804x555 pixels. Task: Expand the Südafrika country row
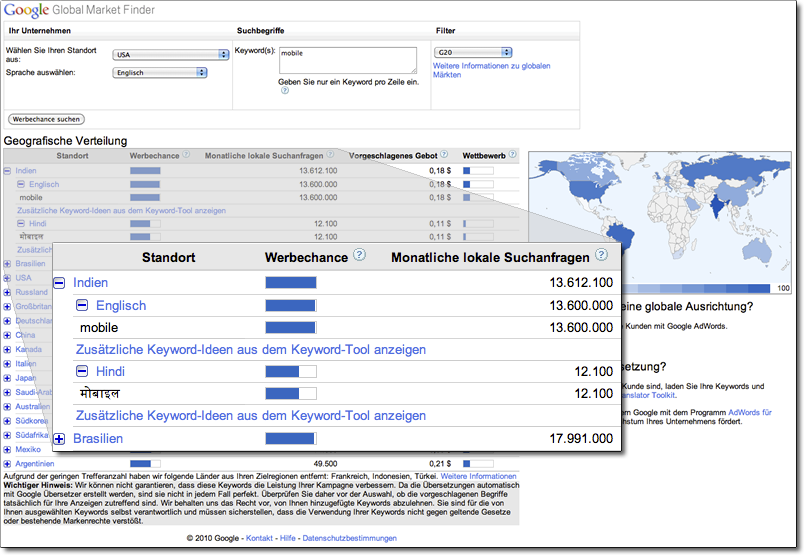click(7, 435)
